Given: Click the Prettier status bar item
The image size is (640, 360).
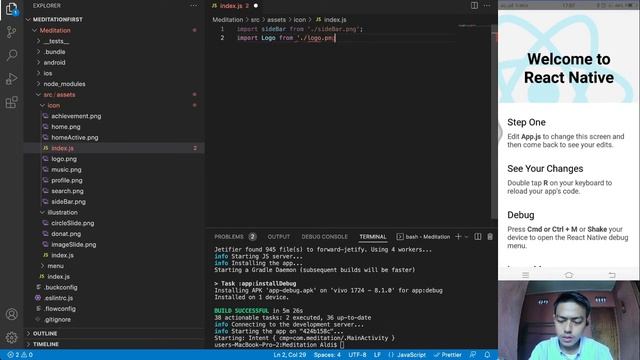Looking at the screenshot, I should (x=447, y=355).
